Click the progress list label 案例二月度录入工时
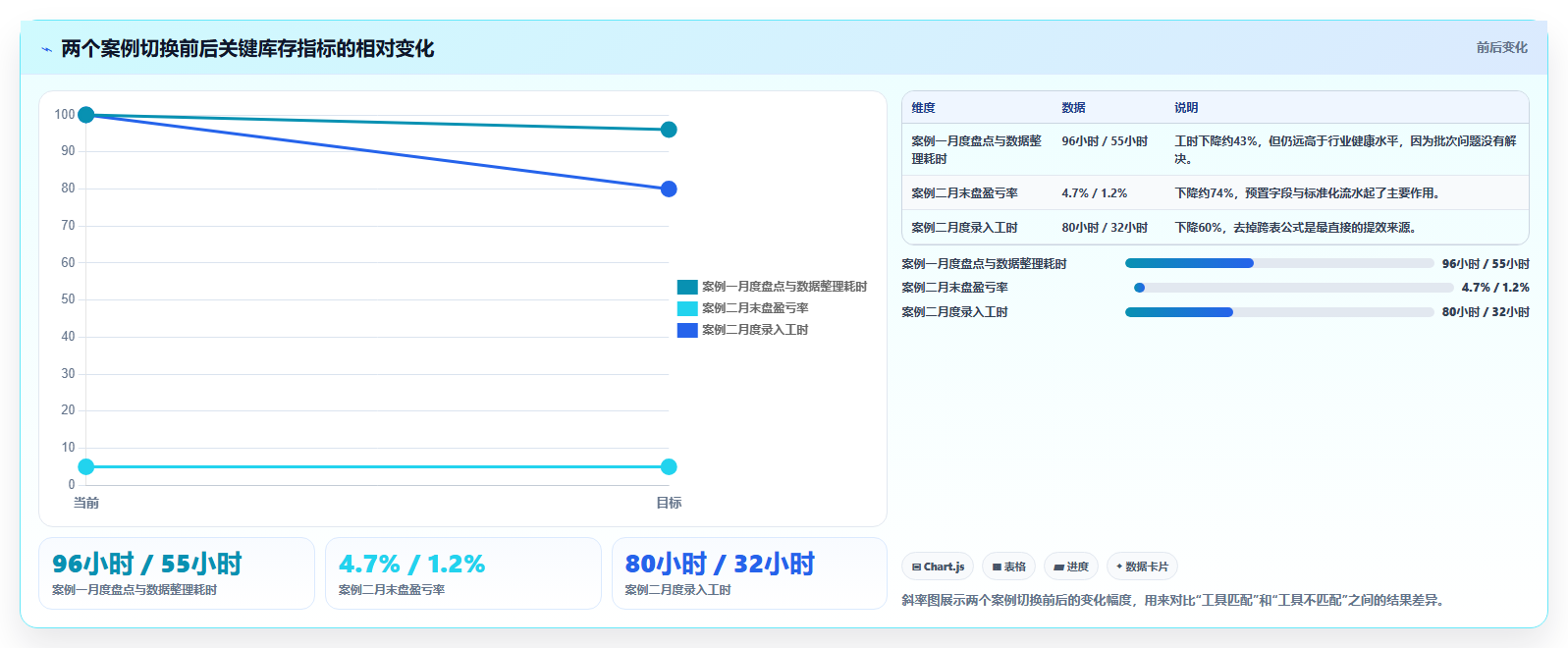 [x=954, y=312]
